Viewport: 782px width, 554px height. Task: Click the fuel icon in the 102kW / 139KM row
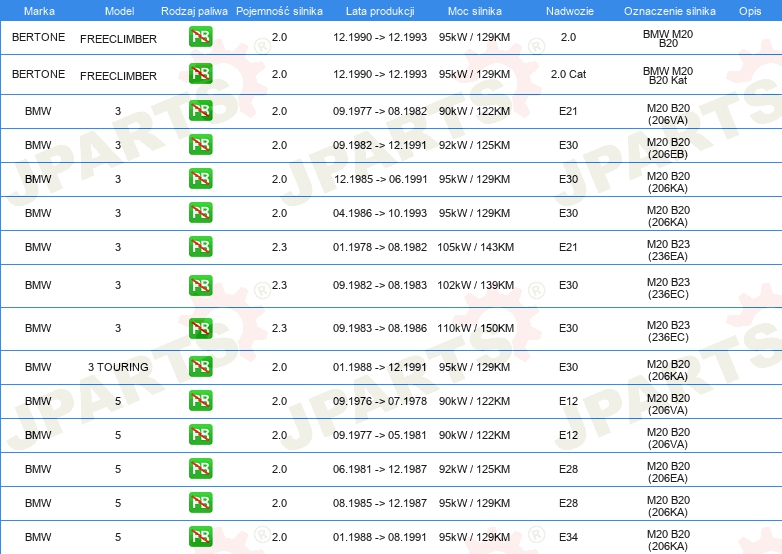point(200,285)
